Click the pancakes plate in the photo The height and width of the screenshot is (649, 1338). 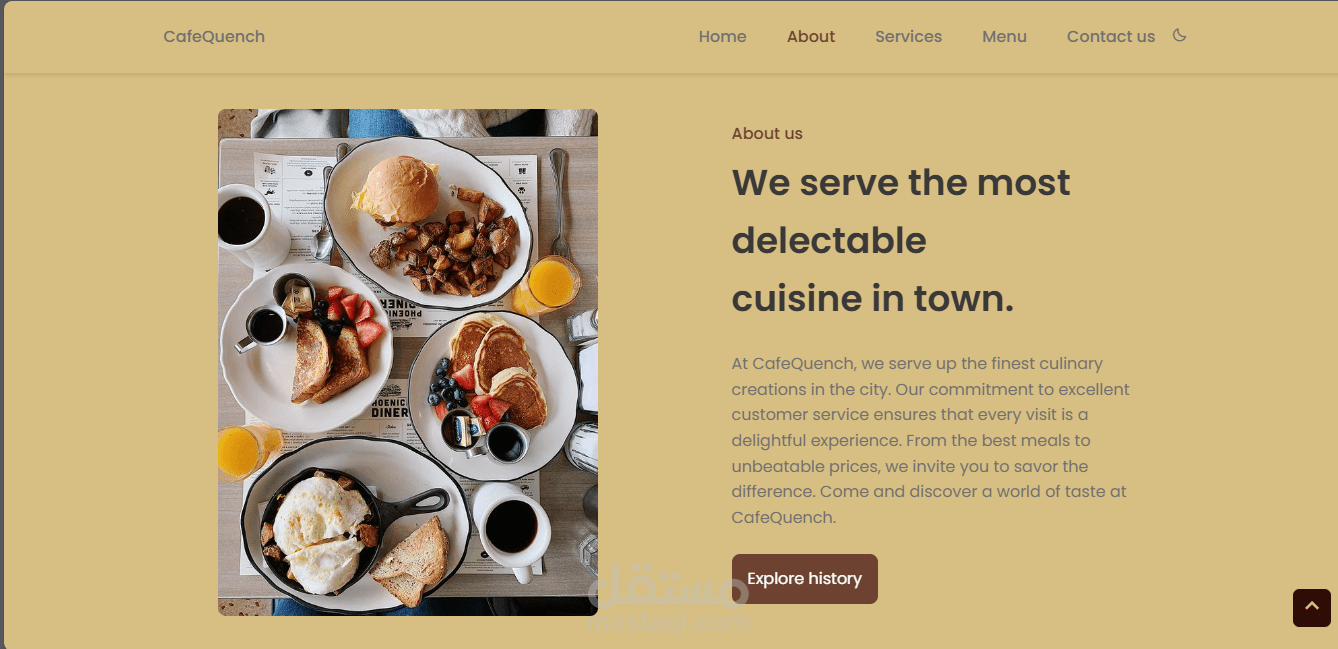493,384
